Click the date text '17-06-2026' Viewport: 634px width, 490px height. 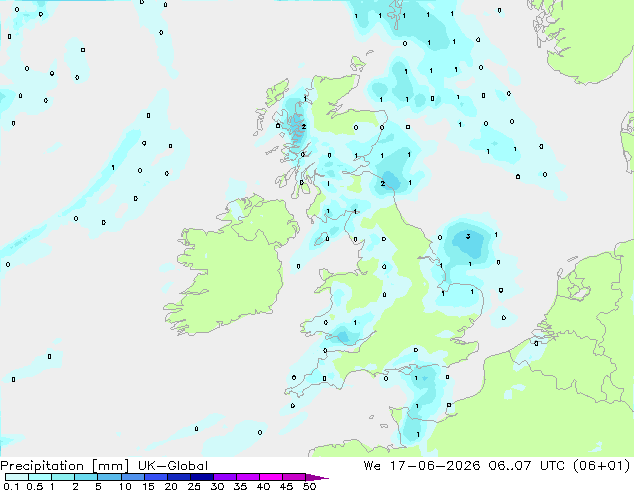tap(435, 466)
